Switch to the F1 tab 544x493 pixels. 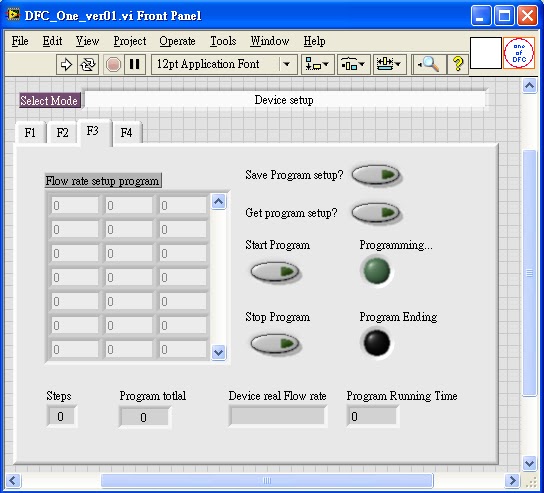30,133
